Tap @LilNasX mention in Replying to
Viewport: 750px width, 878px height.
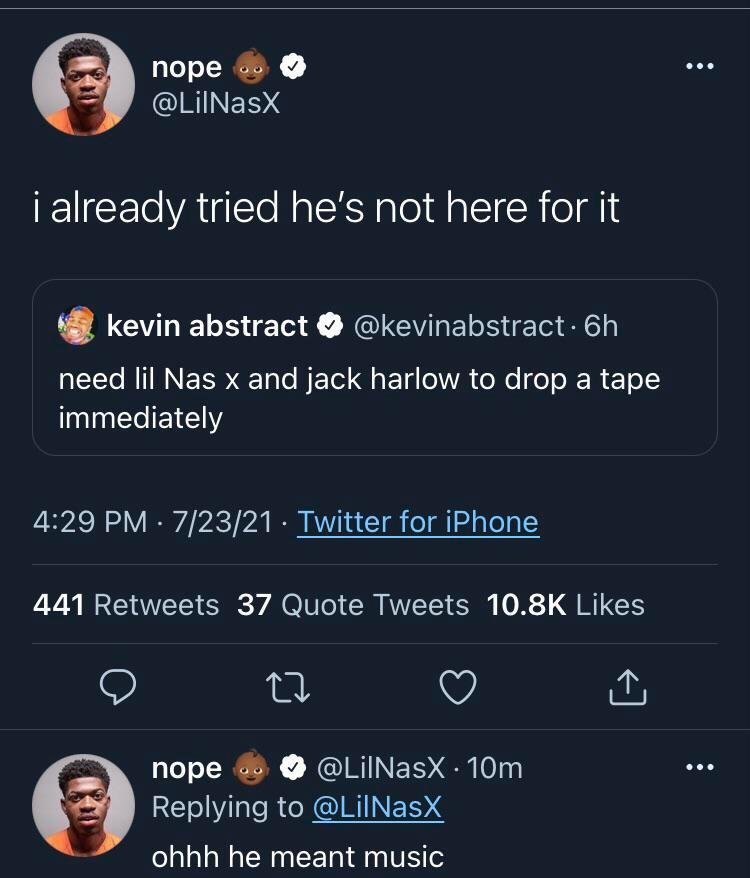coord(377,808)
